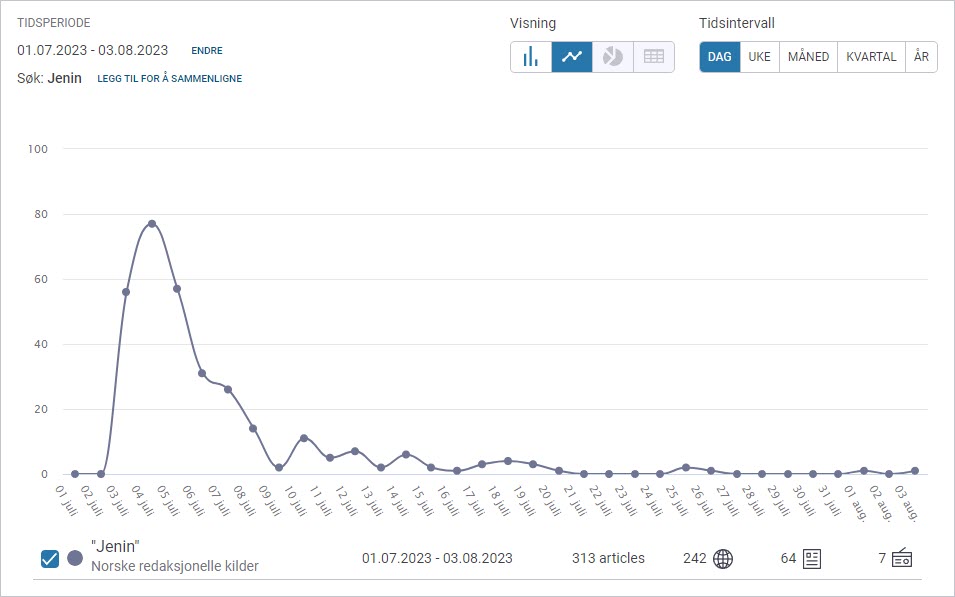The image size is (955, 597).
Task: Switch to bar chart view
Action: [531, 57]
